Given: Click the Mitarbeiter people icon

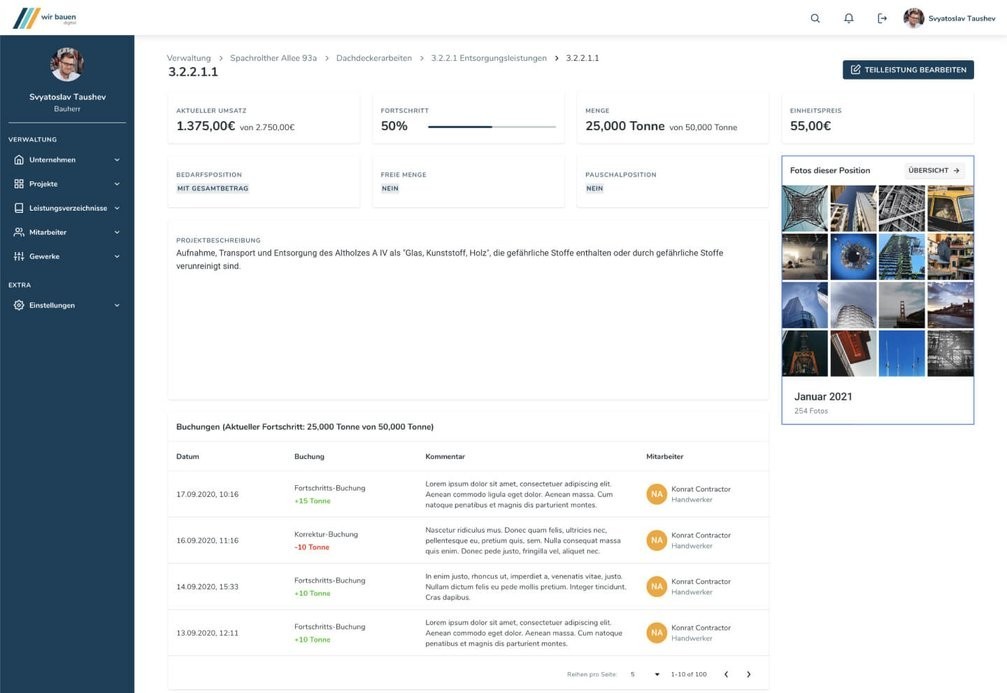Looking at the screenshot, I should (19, 232).
